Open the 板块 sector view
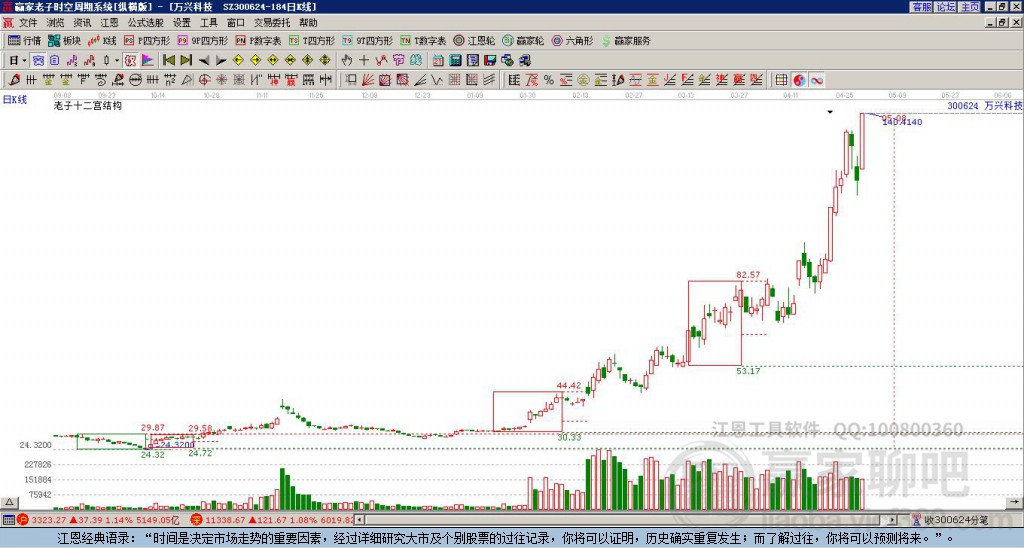Viewport: 1024px width, 548px height. [x=65, y=40]
